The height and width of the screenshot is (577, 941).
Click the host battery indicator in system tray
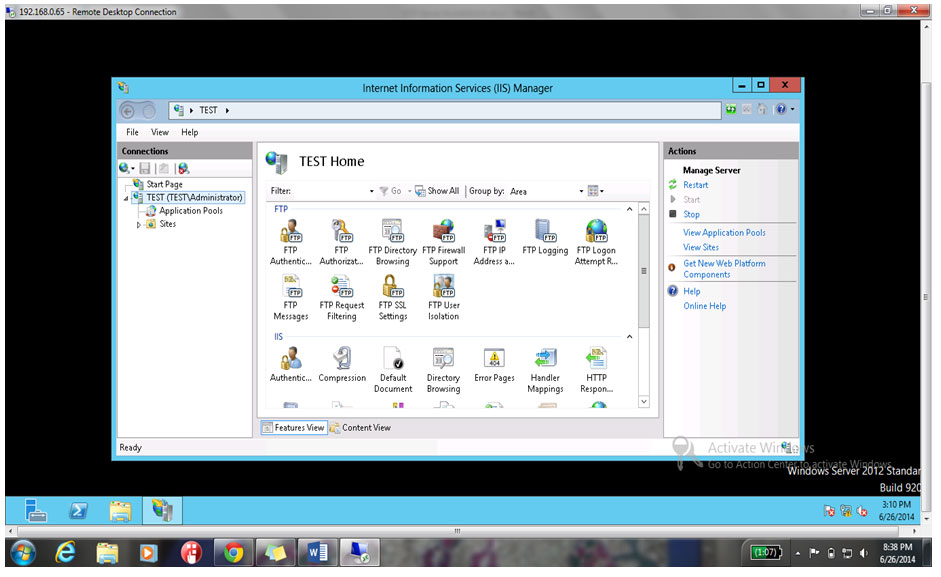click(x=765, y=552)
